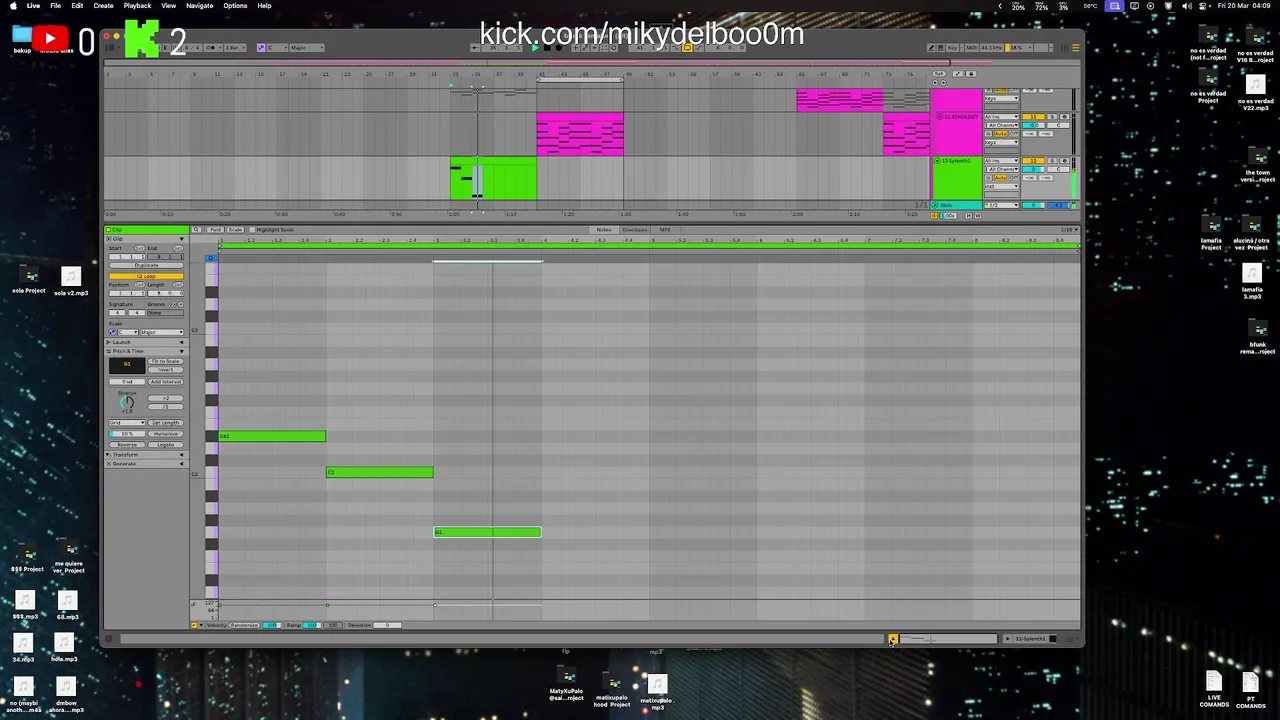Click the Fit to Scale button
The image size is (1280, 720).
(165, 361)
